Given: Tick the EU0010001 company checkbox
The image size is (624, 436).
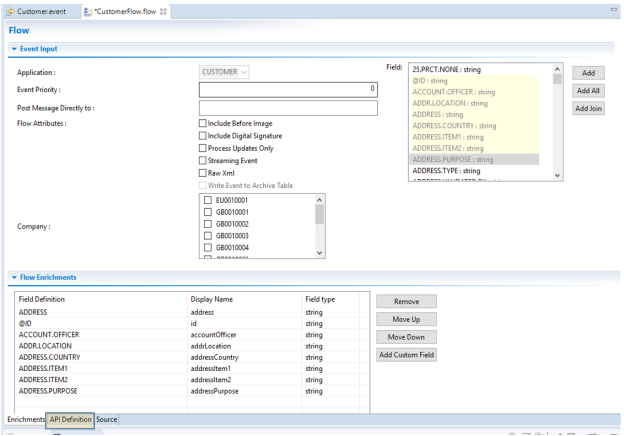Looking at the screenshot, I should [x=207, y=201].
